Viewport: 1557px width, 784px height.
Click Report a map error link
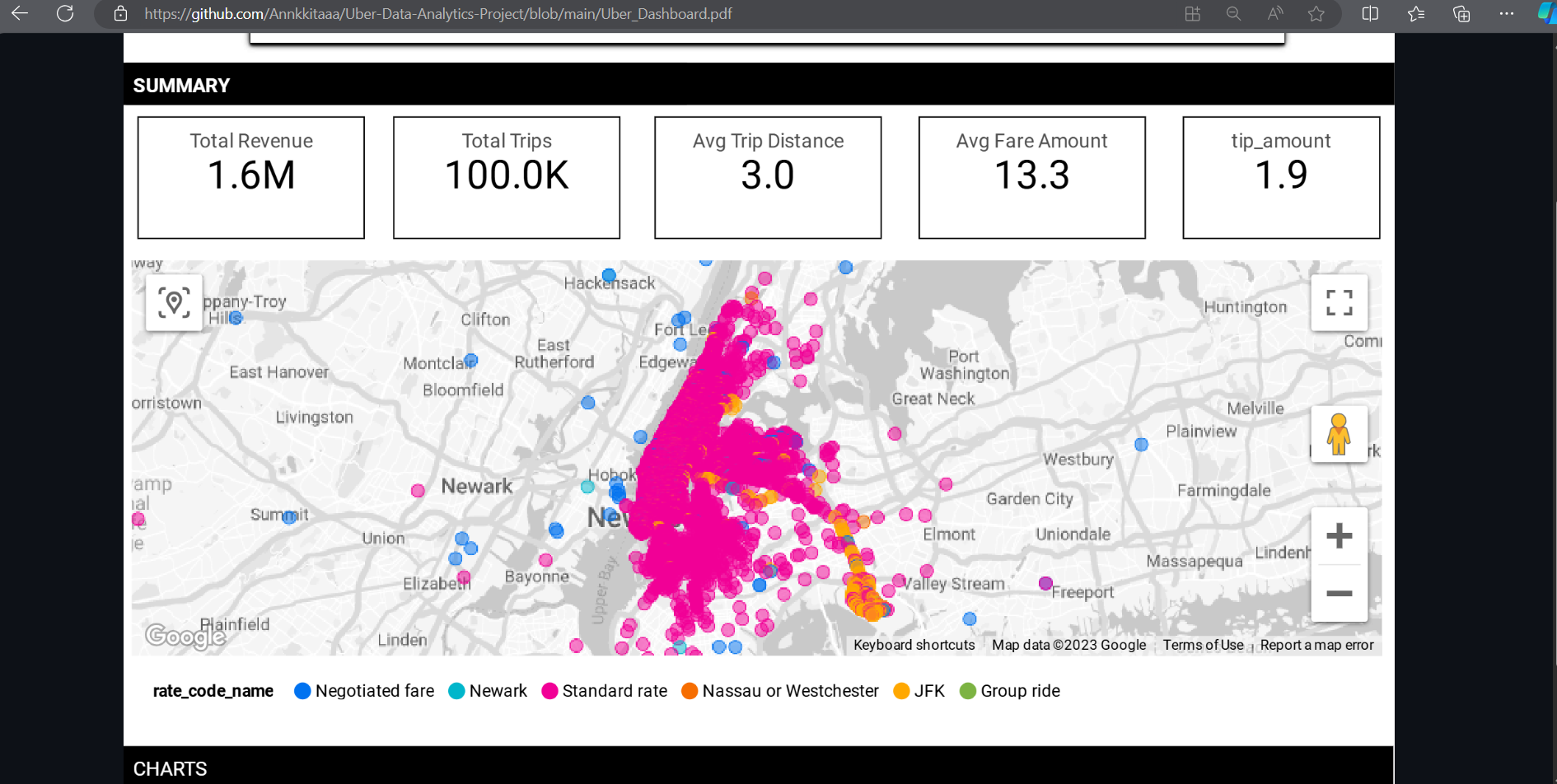click(x=1316, y=645)
